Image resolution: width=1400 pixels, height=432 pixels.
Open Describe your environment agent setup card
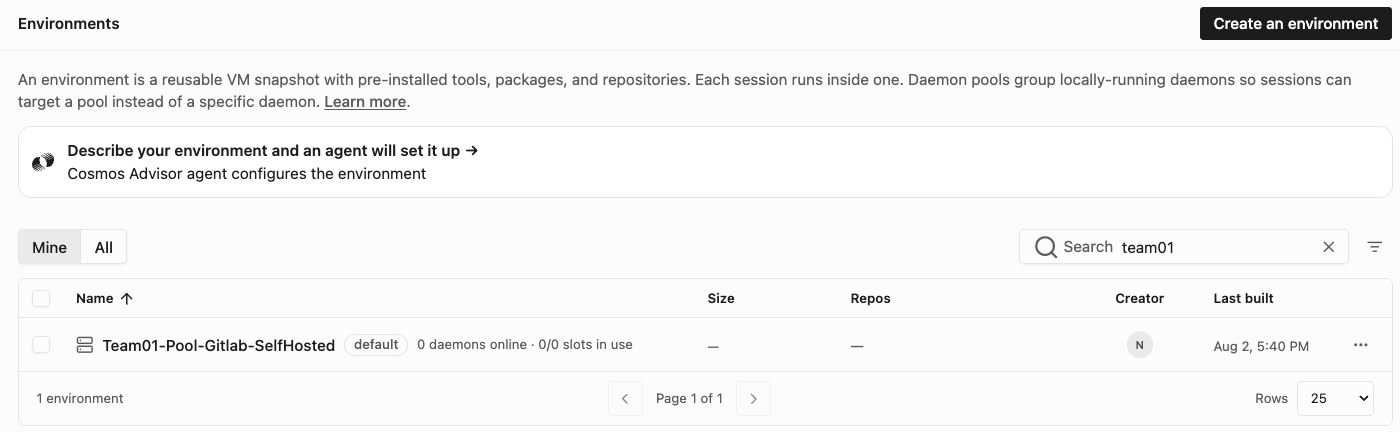point(705,162)
